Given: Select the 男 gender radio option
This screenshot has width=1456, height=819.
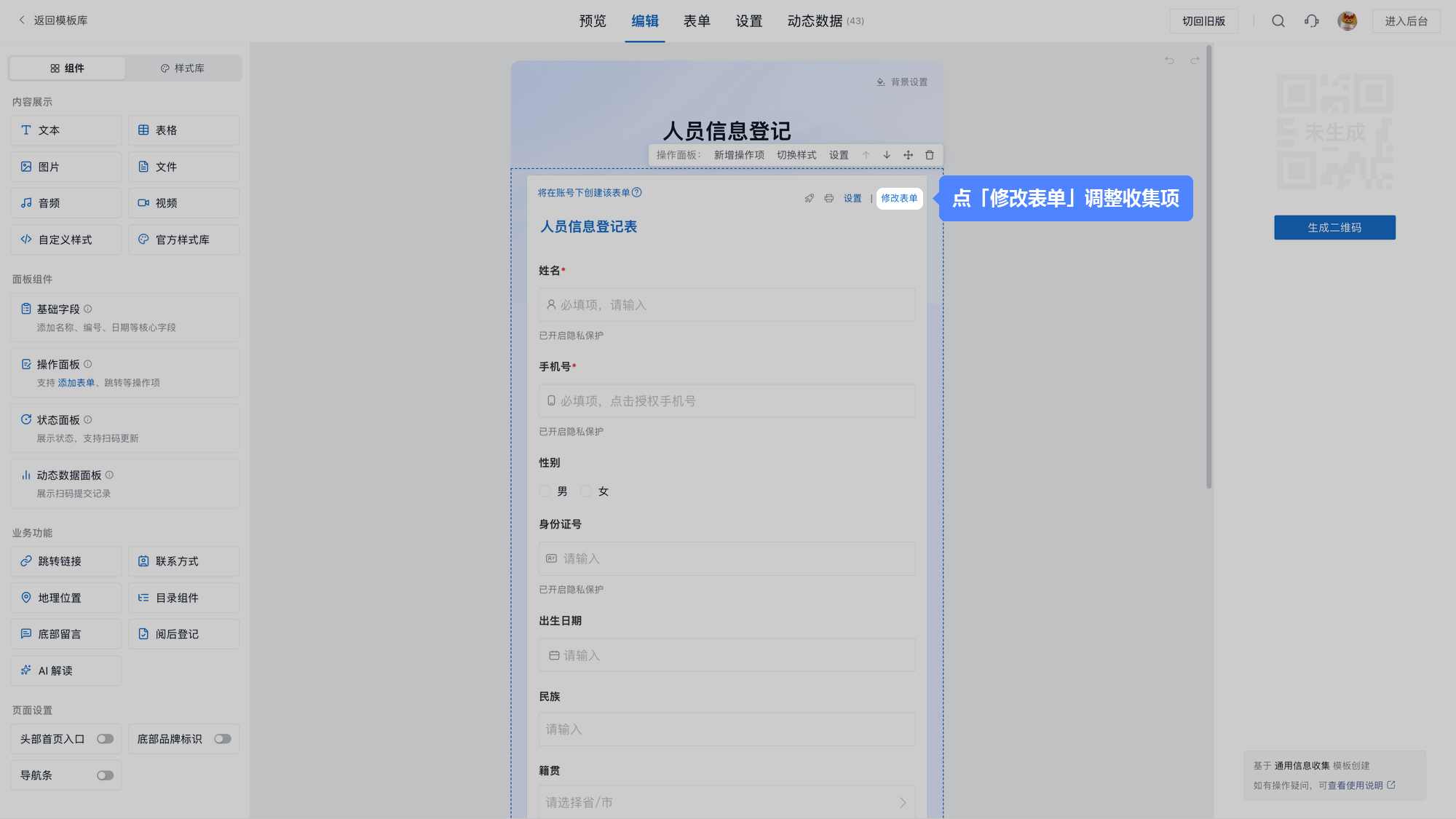Looking at the screenshot, I should pyautogui.click(x=545, y=491).
